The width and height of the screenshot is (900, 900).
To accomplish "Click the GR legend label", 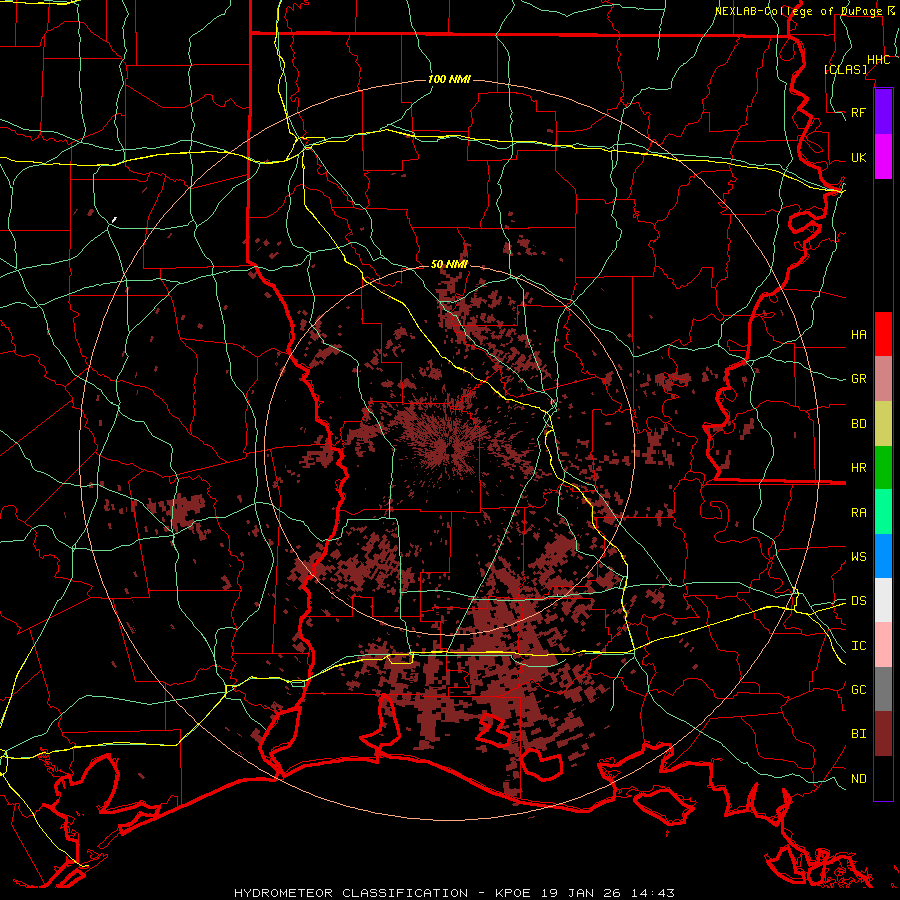I will coord(859,379).
